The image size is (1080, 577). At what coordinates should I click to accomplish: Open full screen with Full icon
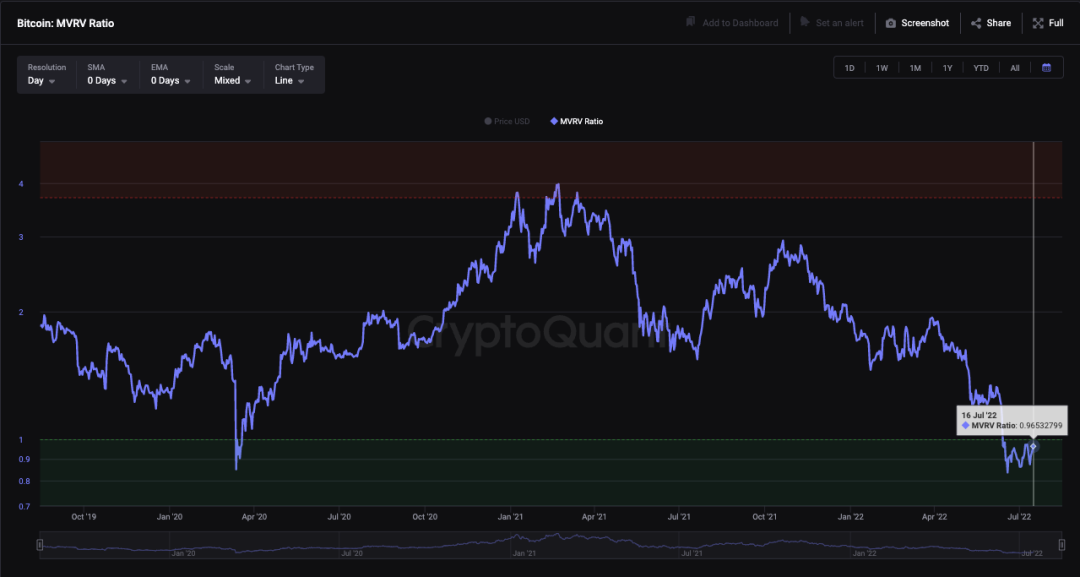click(x=1038, y=23)
